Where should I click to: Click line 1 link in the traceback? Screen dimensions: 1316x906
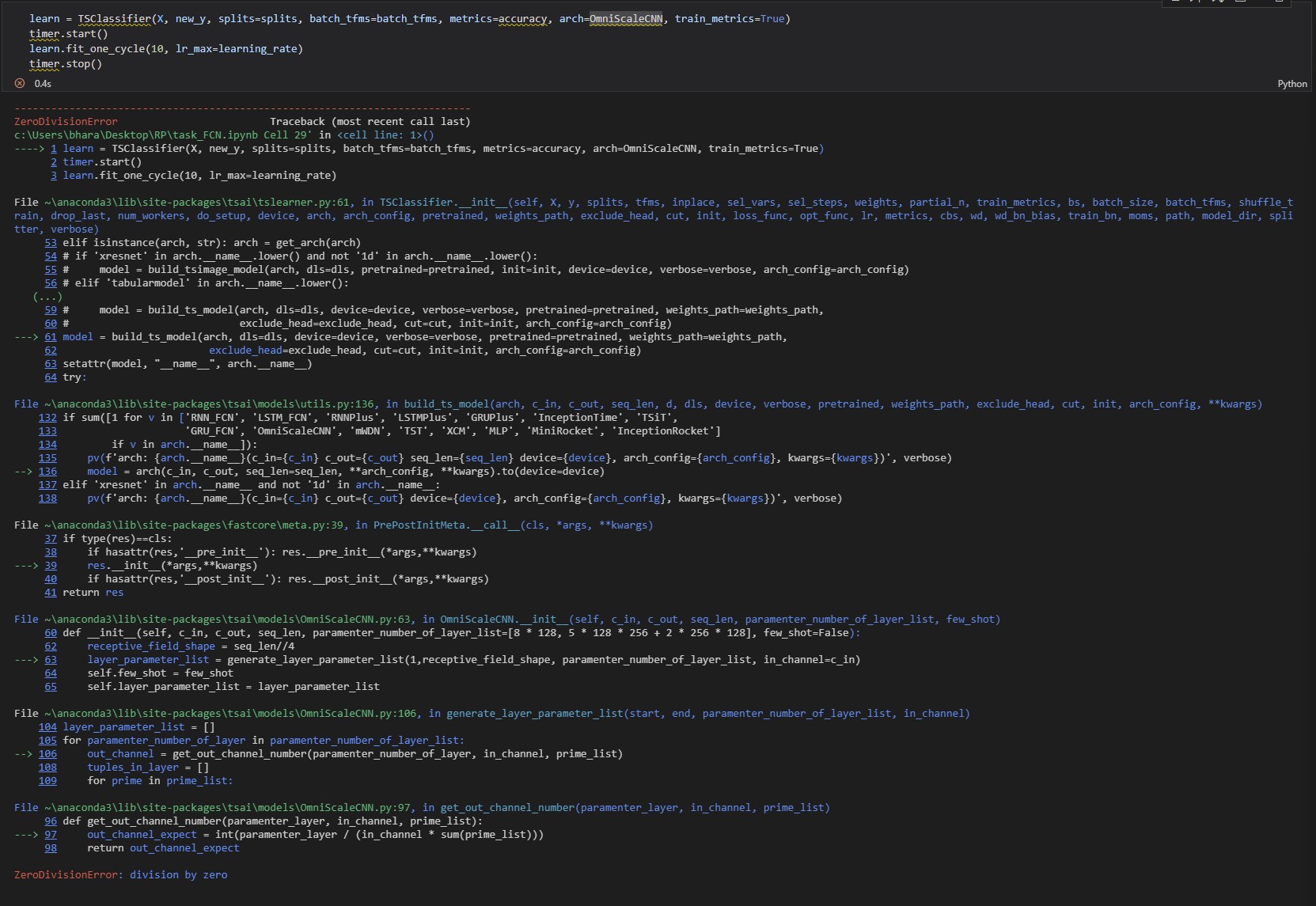click(54, 149)
